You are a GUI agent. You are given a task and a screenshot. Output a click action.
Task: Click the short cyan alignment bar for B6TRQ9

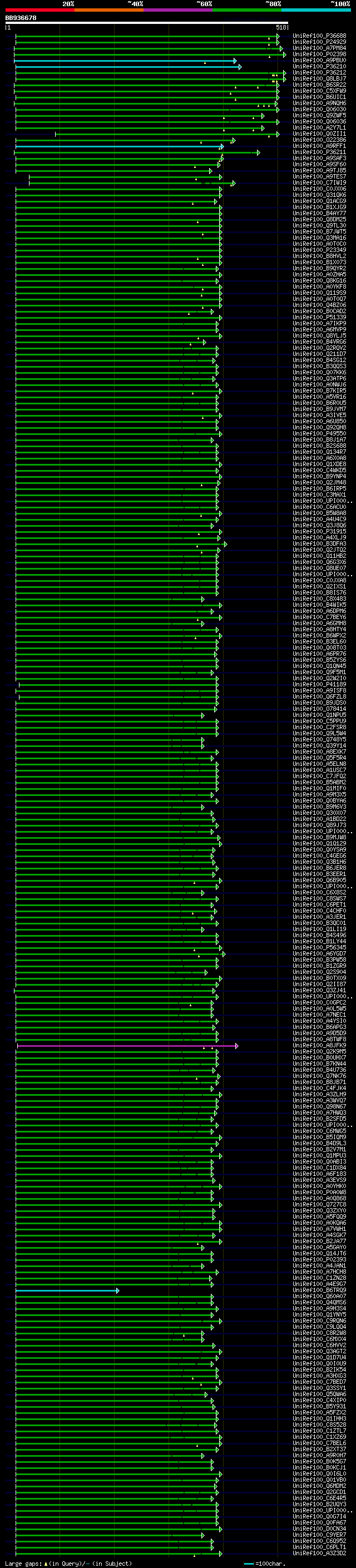click(67, 1291)
